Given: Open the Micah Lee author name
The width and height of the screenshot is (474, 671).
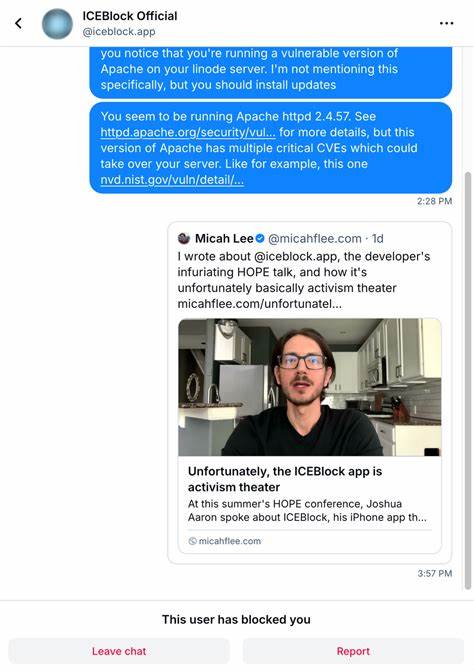Looking at the screenshot, I should pos(224,238).
